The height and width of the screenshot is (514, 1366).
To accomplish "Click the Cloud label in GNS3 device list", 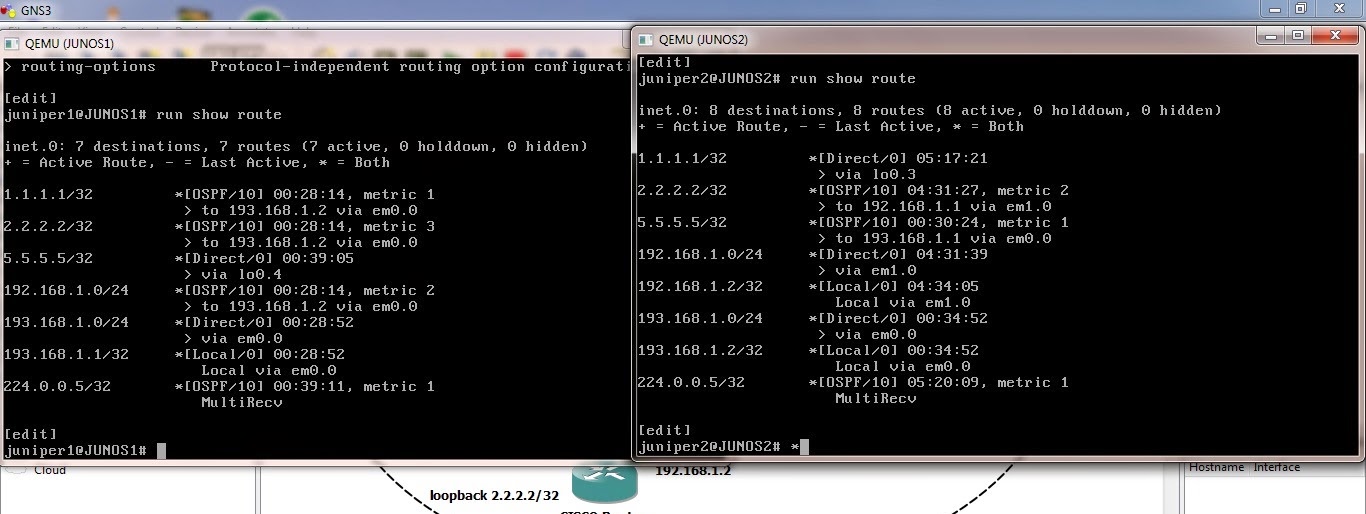I will coord(50,470).
